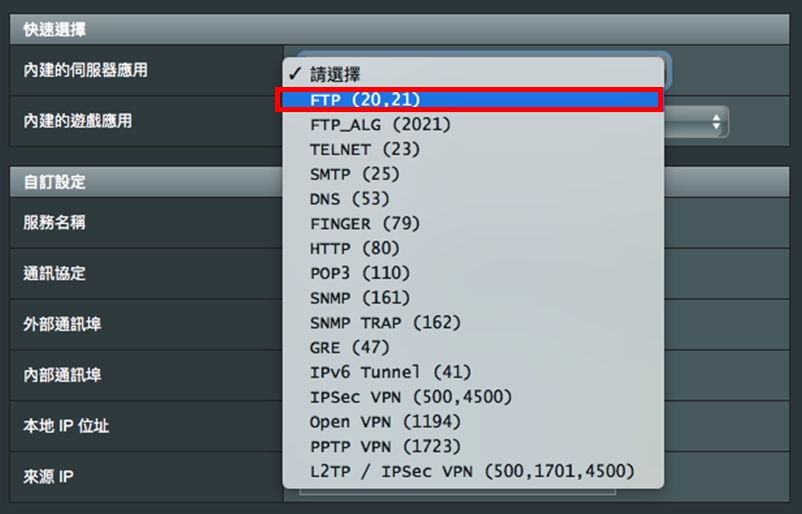The width and height of the screenshot is (802, 514).
Task: Select GRE (47) from the list
Action: [473, 348]
